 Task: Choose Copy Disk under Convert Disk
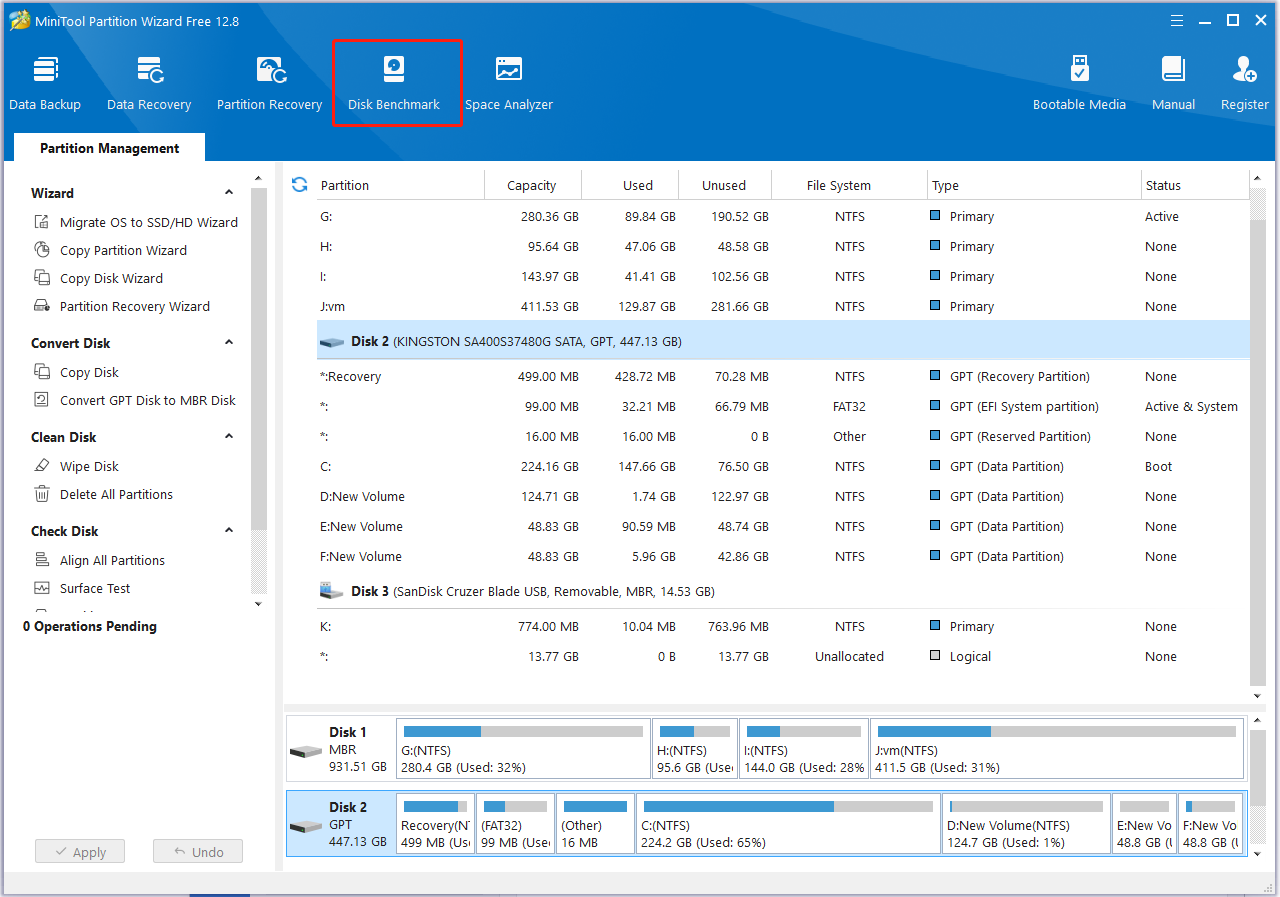[76, 372]
